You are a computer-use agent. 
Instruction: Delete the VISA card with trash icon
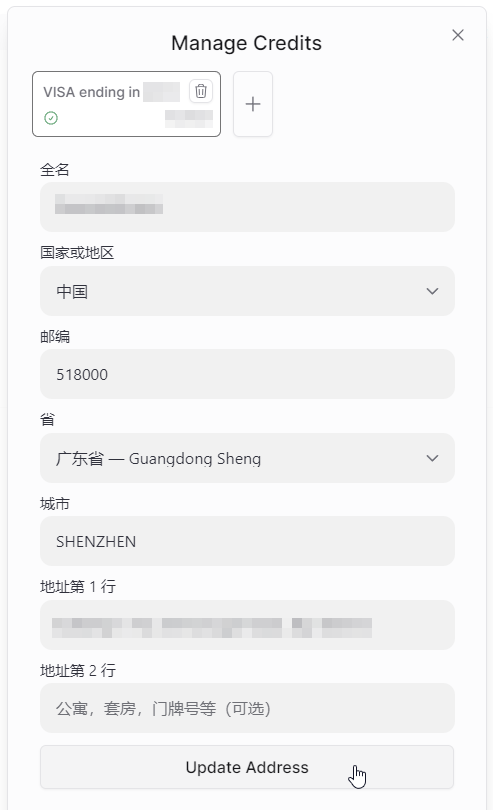[201, 91]
